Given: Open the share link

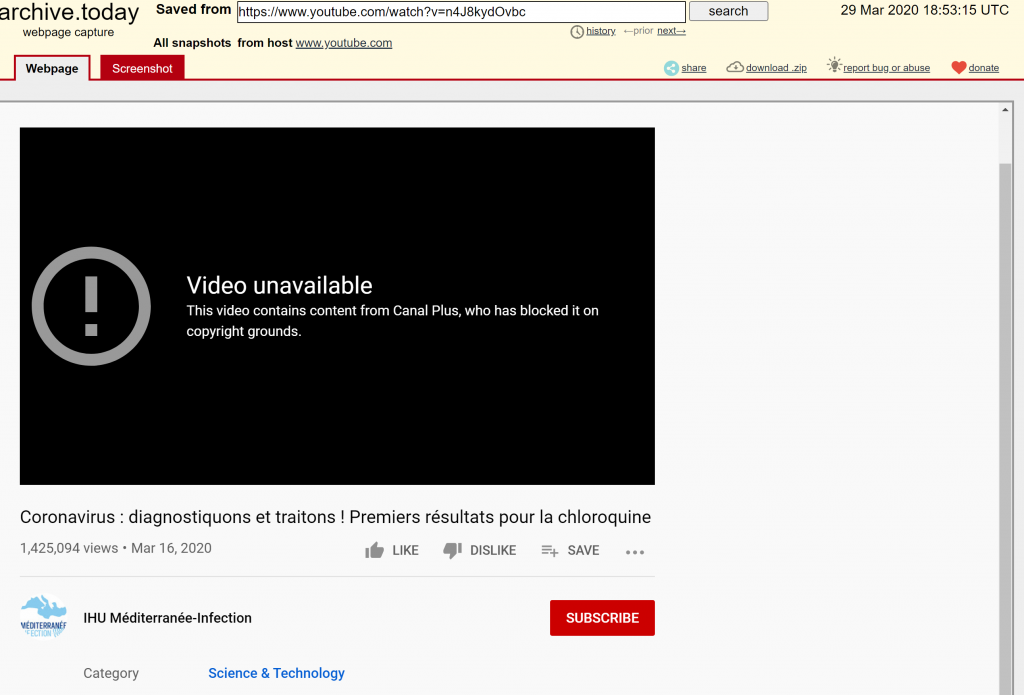Looking at the screenshot, I should pos(694,68).
